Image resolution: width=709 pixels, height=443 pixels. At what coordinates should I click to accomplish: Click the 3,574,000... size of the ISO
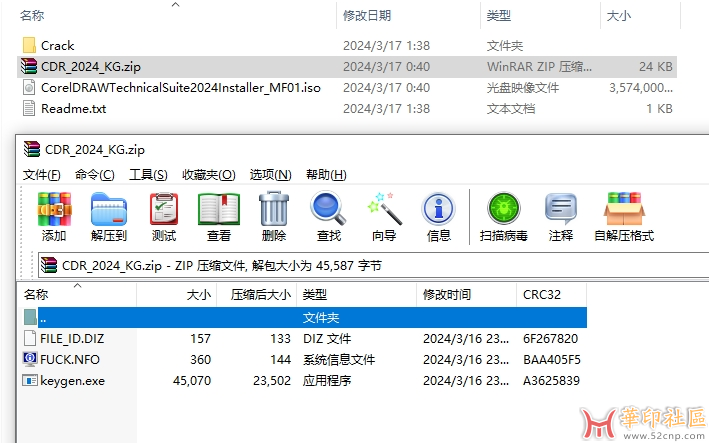[x=641, y=88]
